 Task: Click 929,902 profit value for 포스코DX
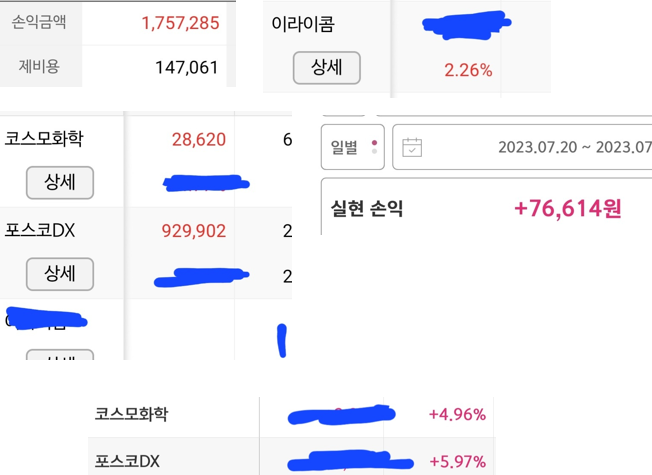tap(194, 231)
